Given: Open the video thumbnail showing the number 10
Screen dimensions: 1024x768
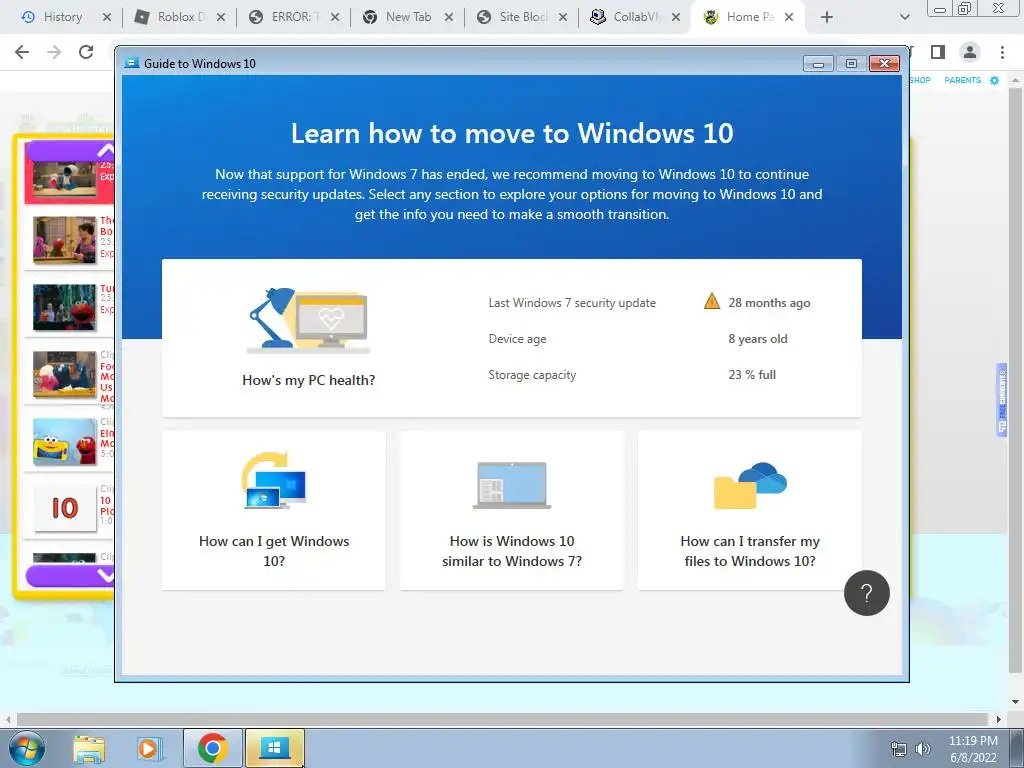Looking at the screenshot, I should pos(65,508).
